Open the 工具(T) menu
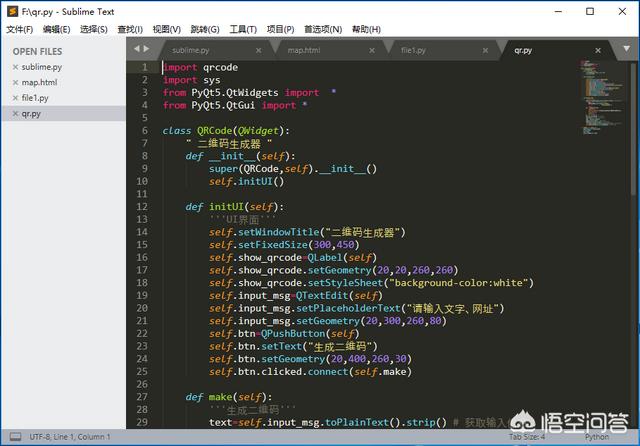Image resolution: width=640 pixels, height=446 pixels. [243, 29]
